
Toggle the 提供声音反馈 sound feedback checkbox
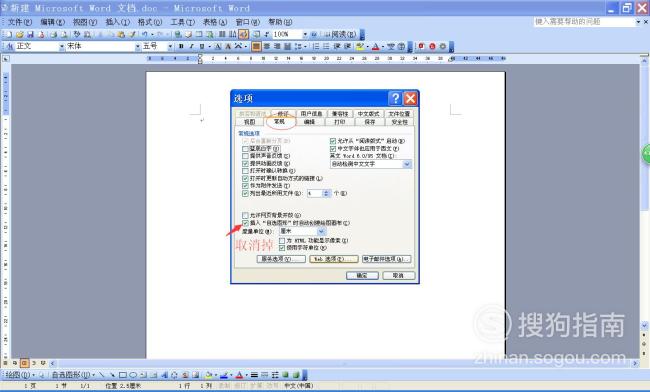point(245,156)
